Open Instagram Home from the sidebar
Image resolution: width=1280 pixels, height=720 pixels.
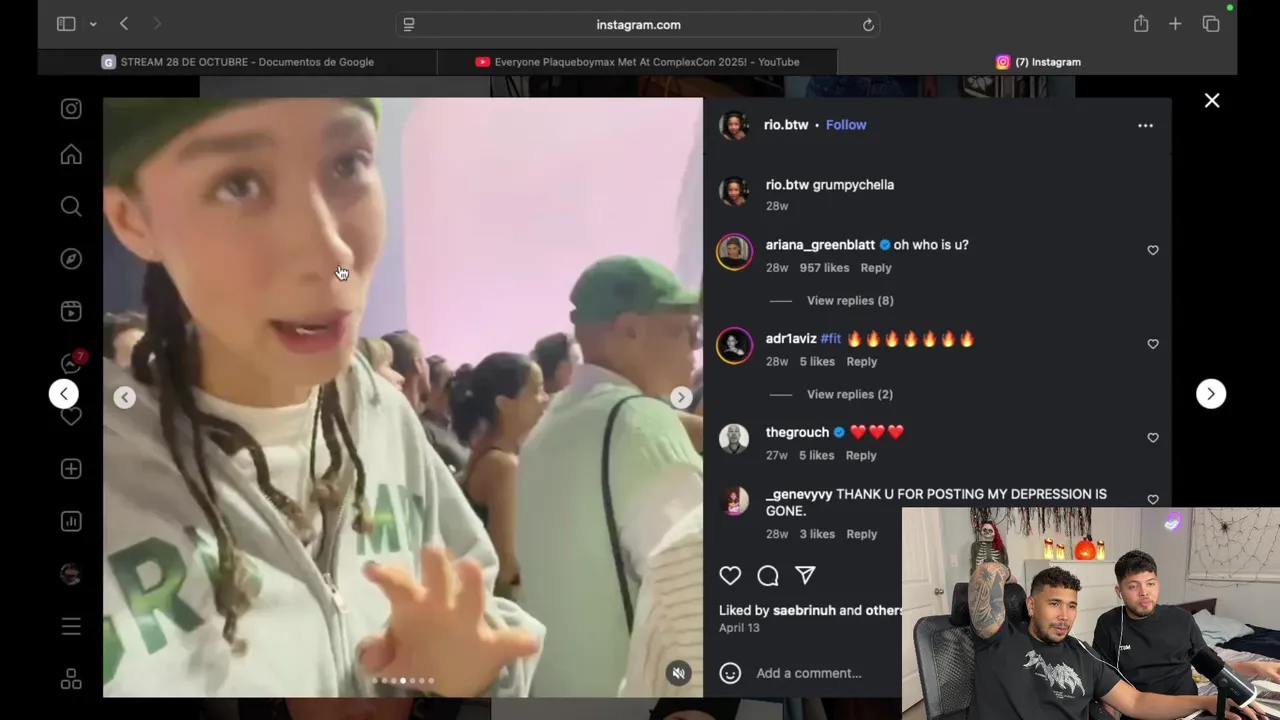[x=71, y=155]
